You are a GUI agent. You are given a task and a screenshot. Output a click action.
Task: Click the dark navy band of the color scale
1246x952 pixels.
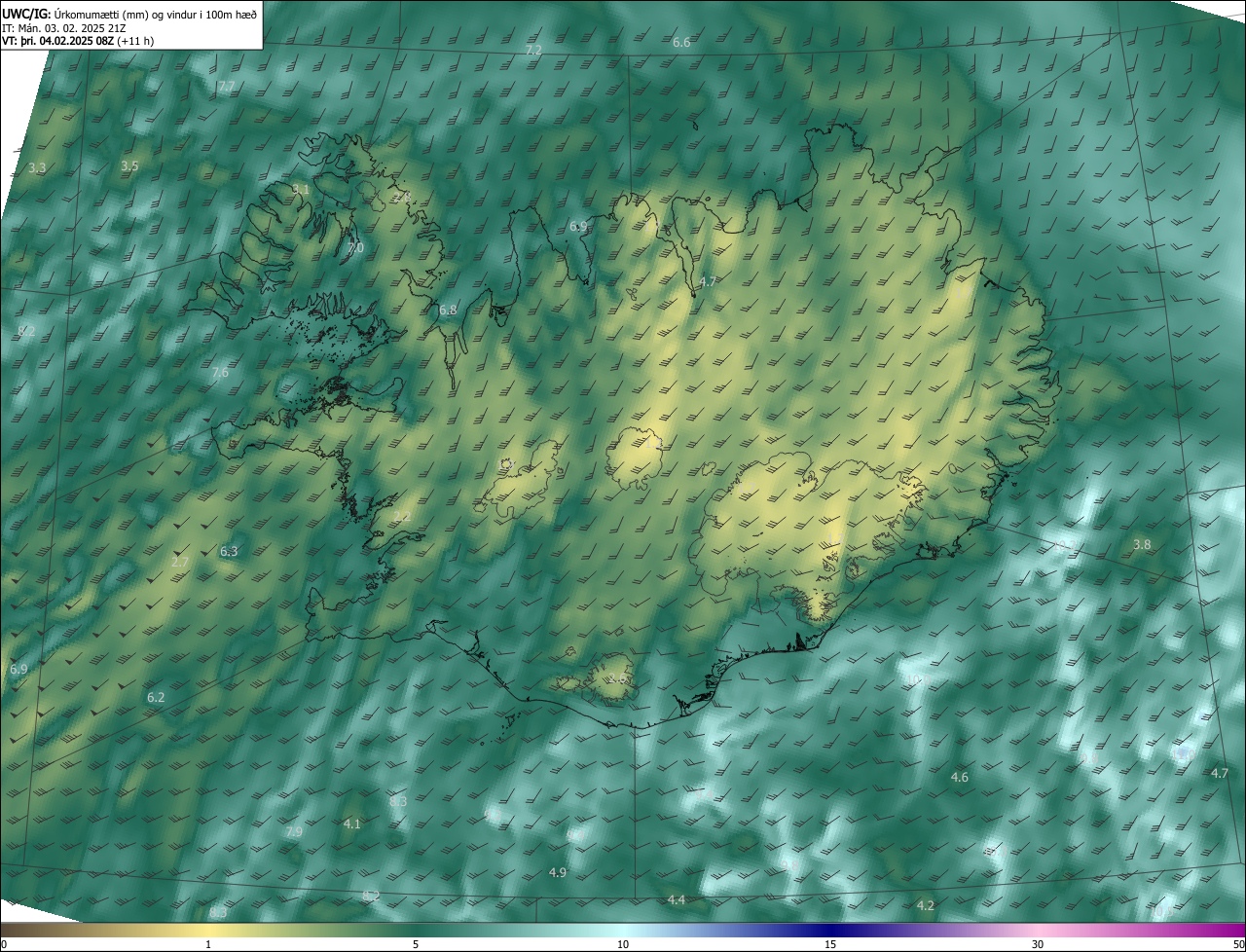tap(830, 931)
